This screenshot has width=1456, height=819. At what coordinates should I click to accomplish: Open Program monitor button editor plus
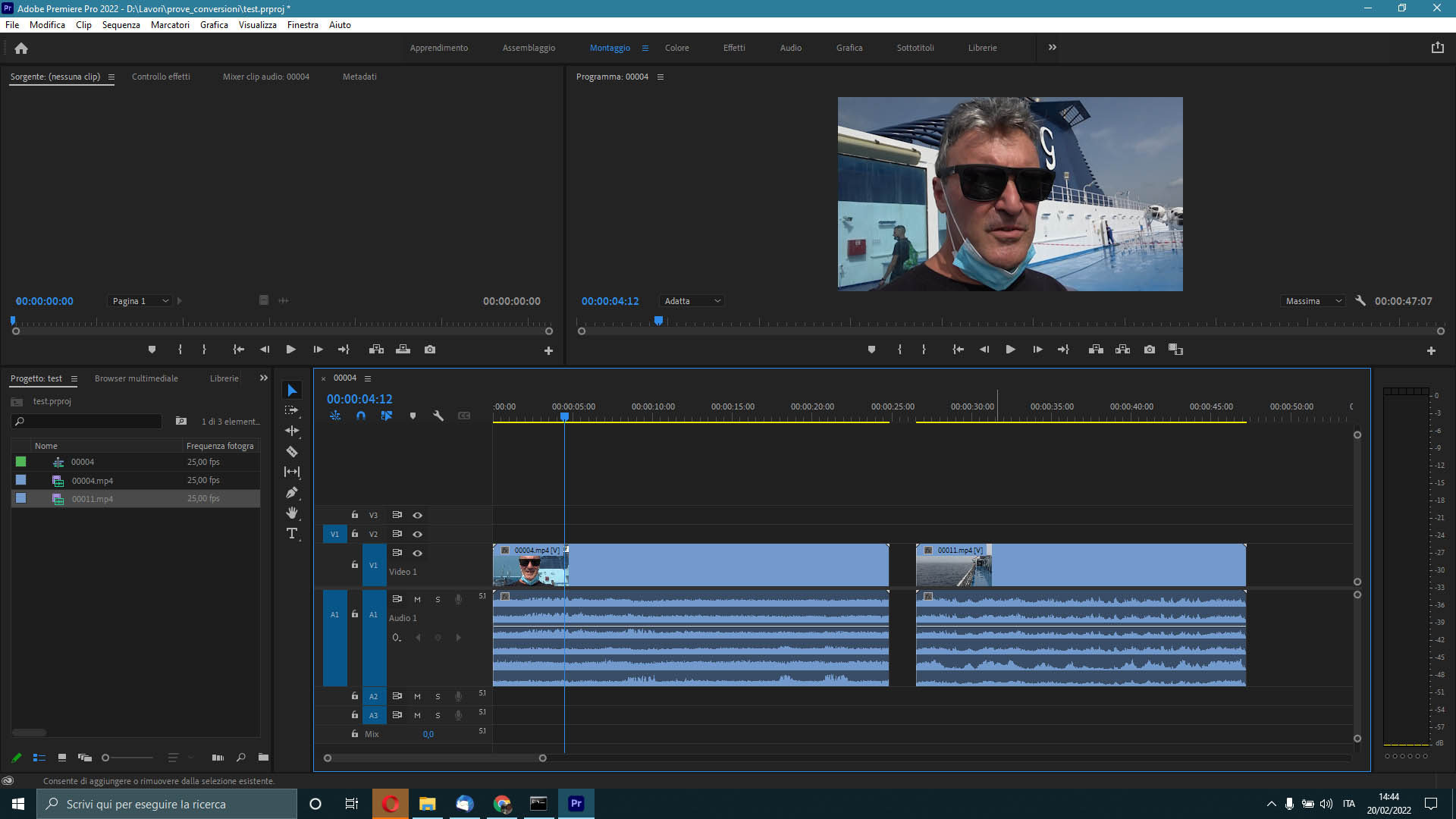click(x=1431, y=350)
